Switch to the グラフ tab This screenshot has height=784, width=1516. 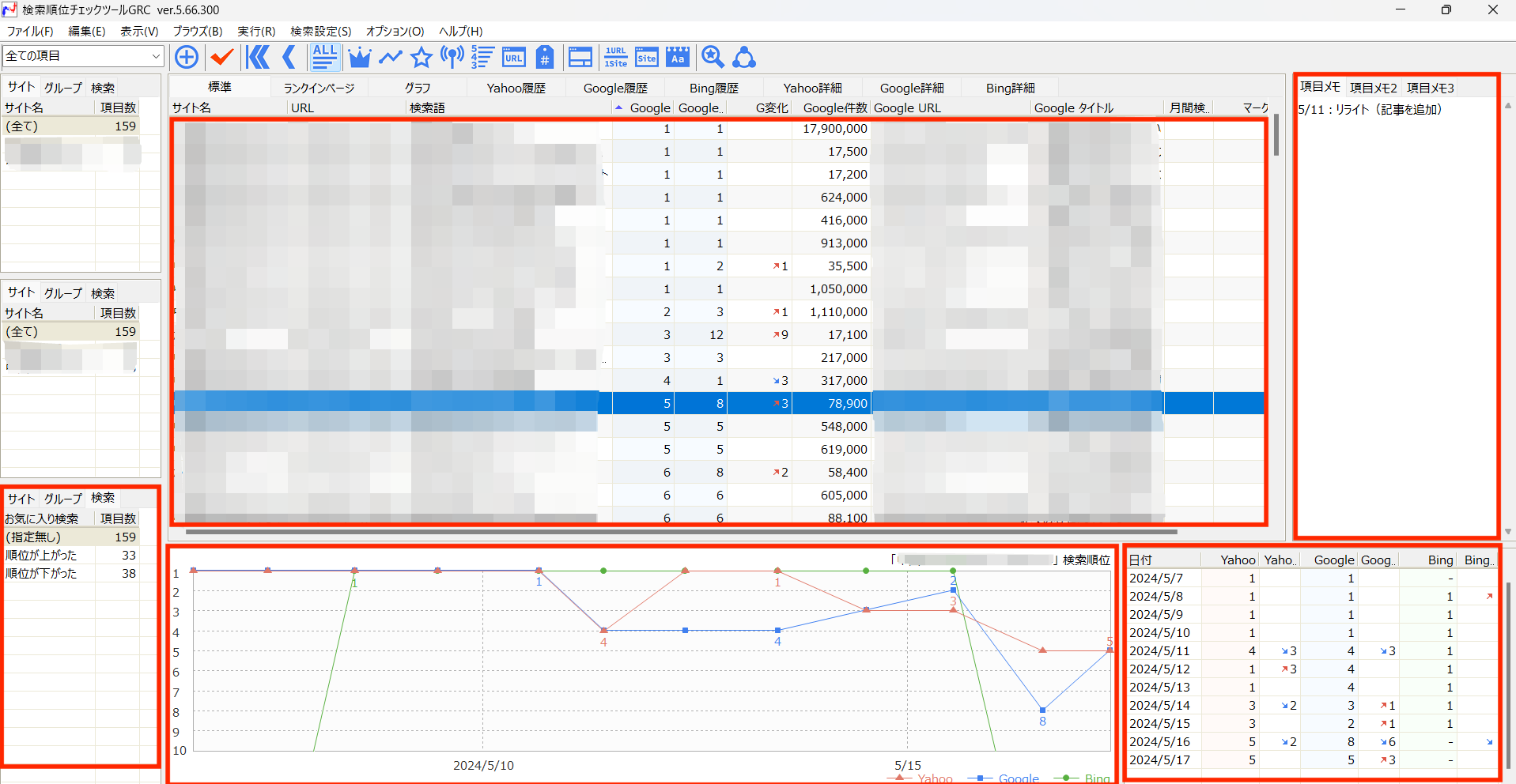(x=418, y=88)
